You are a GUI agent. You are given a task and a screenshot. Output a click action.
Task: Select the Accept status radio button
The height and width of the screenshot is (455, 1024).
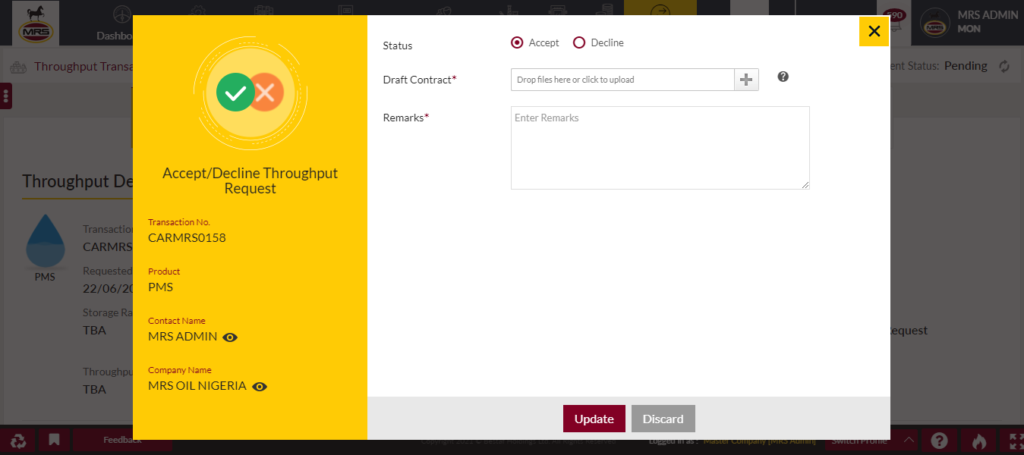(517, 43)
